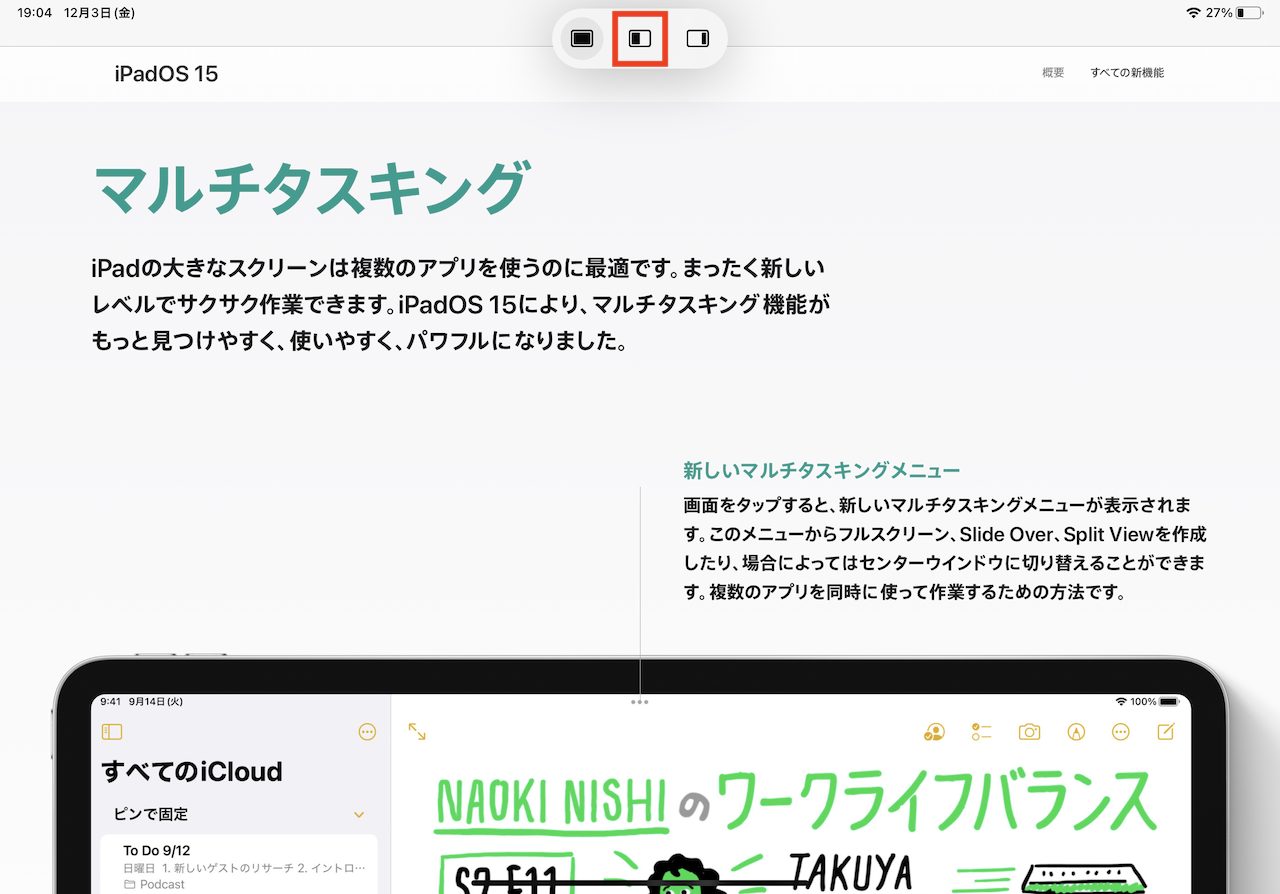Tap the 12月3日(金) date in status bar
Image resolution: width=1280 pixels, height=894 pixels.
point(99,13)
